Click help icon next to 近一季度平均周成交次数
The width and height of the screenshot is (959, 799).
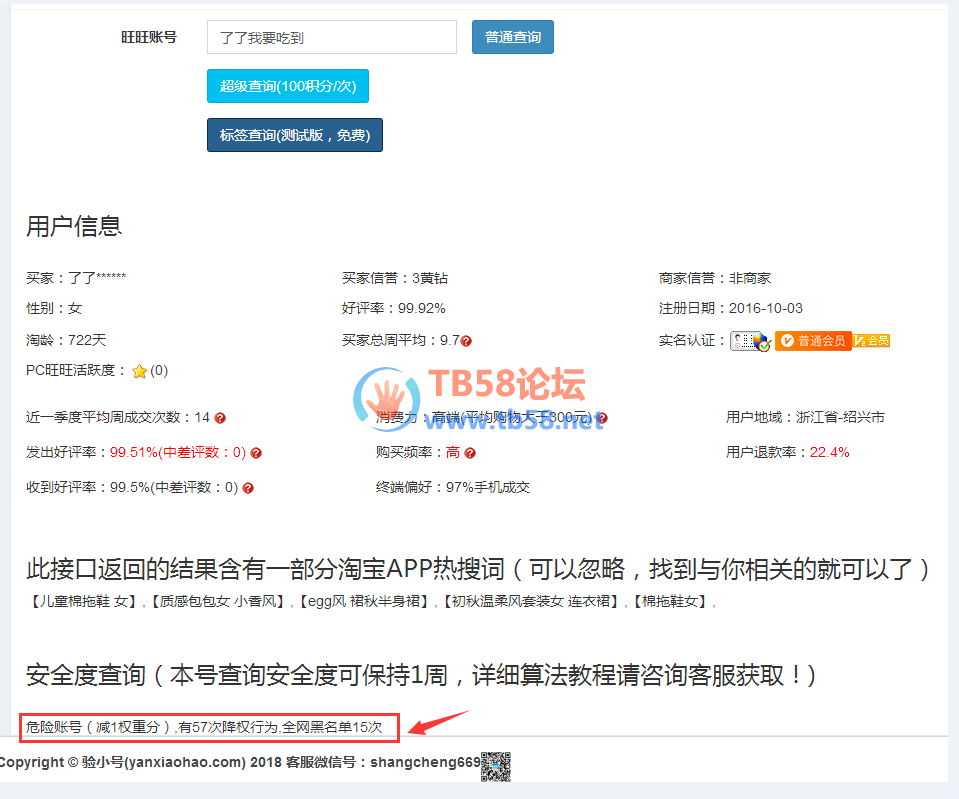click(220, 418)
